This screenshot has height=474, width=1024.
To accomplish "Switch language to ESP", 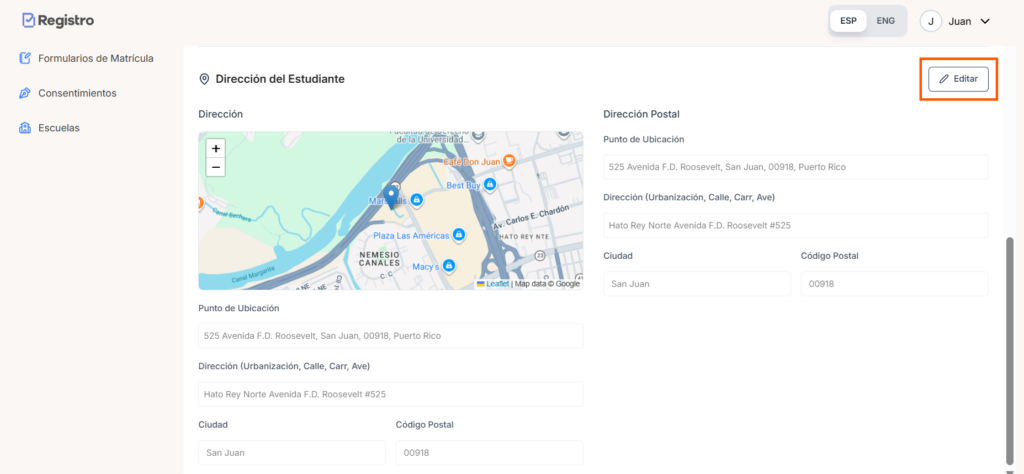I will click(848, 20).
